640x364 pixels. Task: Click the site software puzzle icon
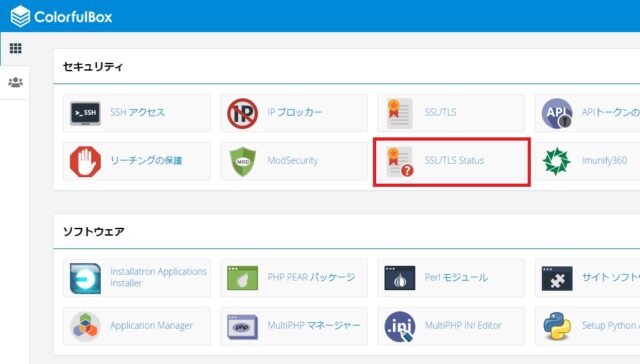click(557, 278)
